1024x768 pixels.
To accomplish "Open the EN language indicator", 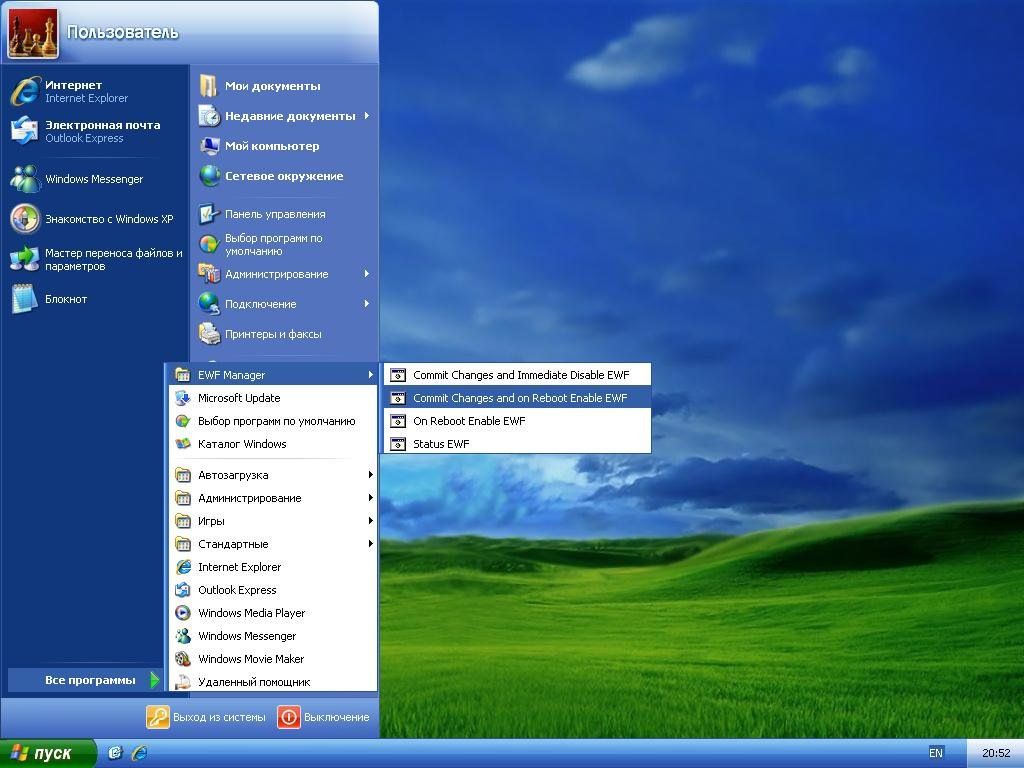I will pyautogui.click(x=936, y=753).
